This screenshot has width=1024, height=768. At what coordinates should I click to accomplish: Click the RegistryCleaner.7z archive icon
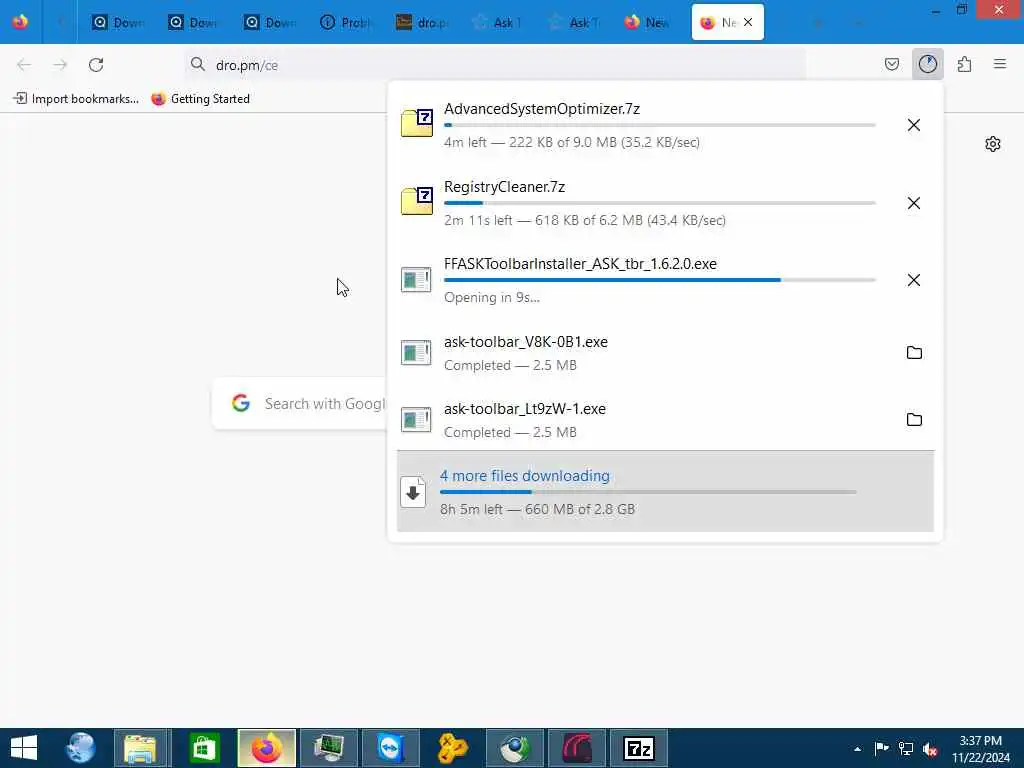coord(417,200)
